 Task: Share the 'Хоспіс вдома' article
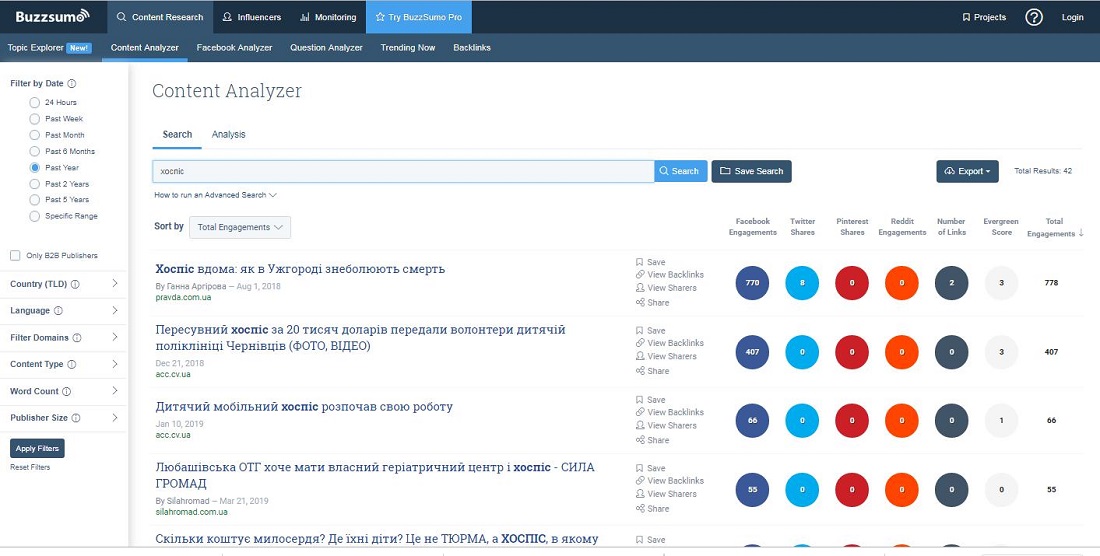tap(652, 303)
